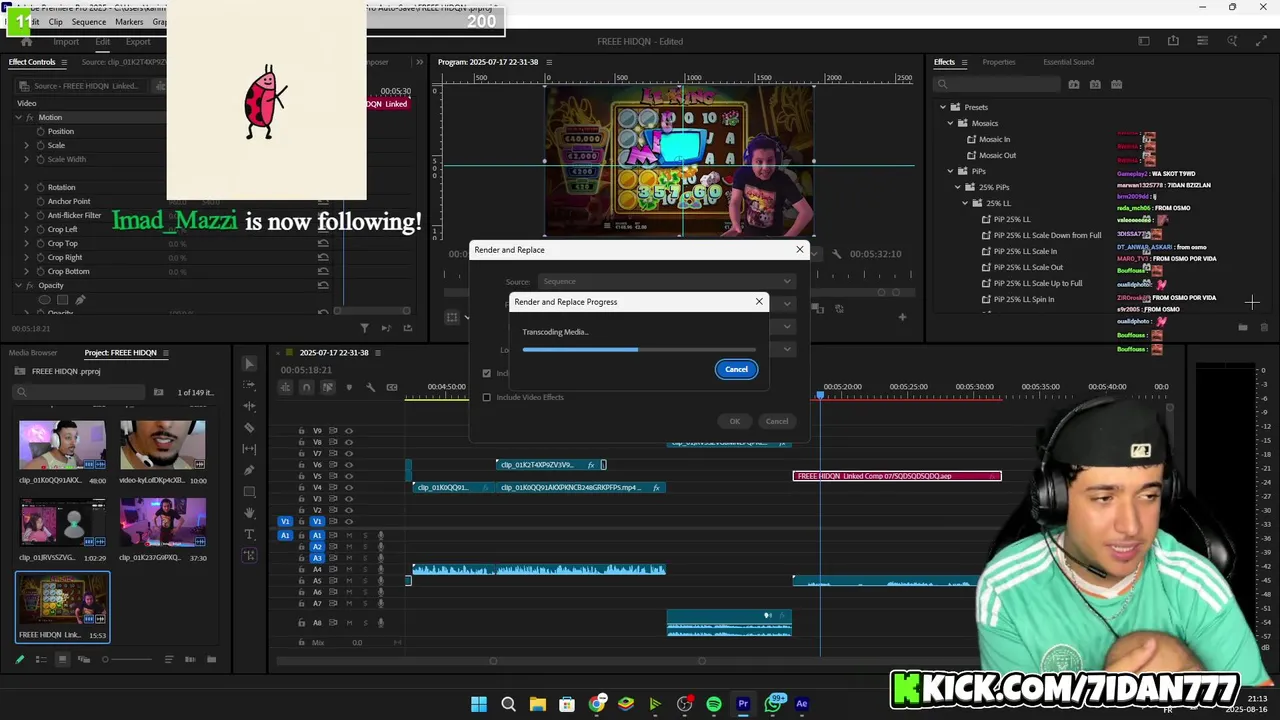Open Chrome from the taskbar
Image resolution: width=1280 pixels, height=720 pixels.
tap(597, 704)
